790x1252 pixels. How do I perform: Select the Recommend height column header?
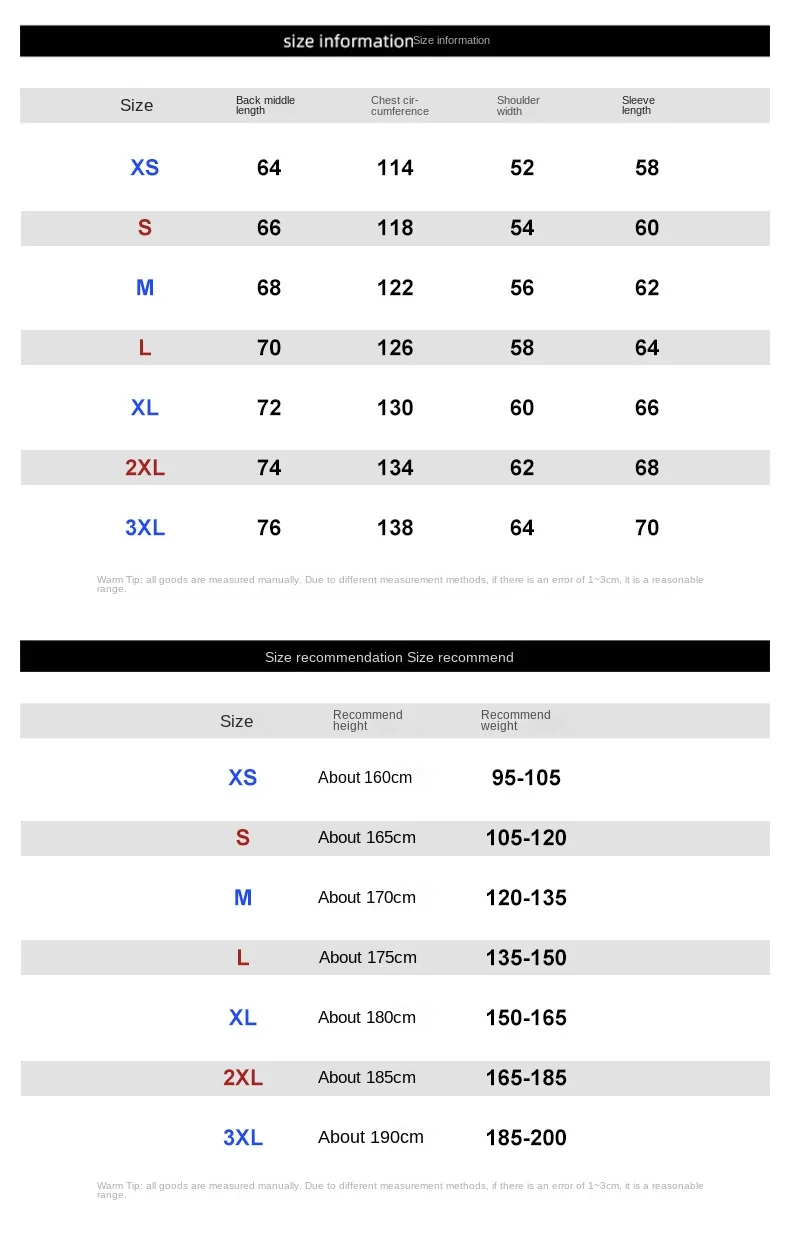(x=367, y=720)
